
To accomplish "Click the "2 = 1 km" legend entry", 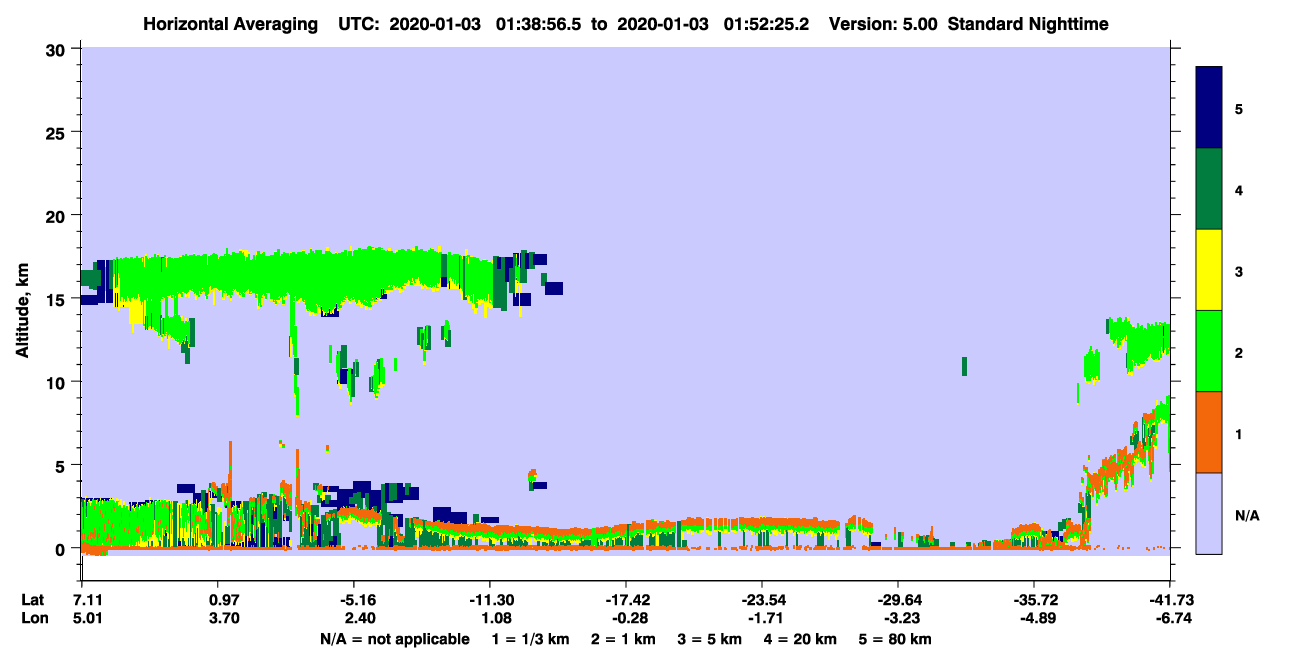I will point(623,639).
